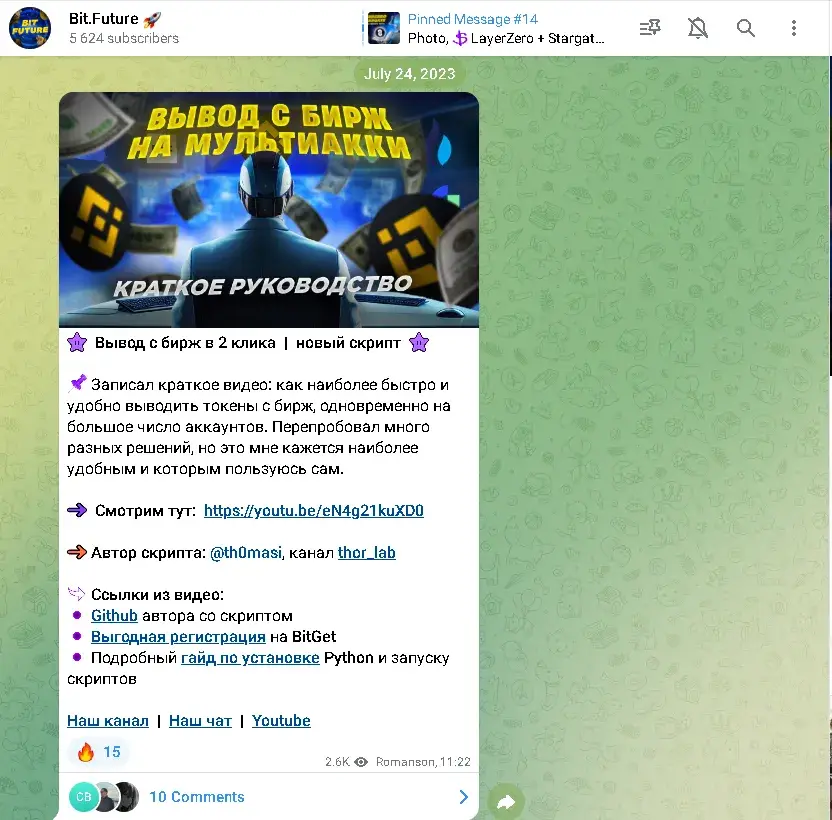Click the Romanson, 11:22 timestamp
Image resolution: width=832 pixels, height=820 pixels.
tap(423, 762)
